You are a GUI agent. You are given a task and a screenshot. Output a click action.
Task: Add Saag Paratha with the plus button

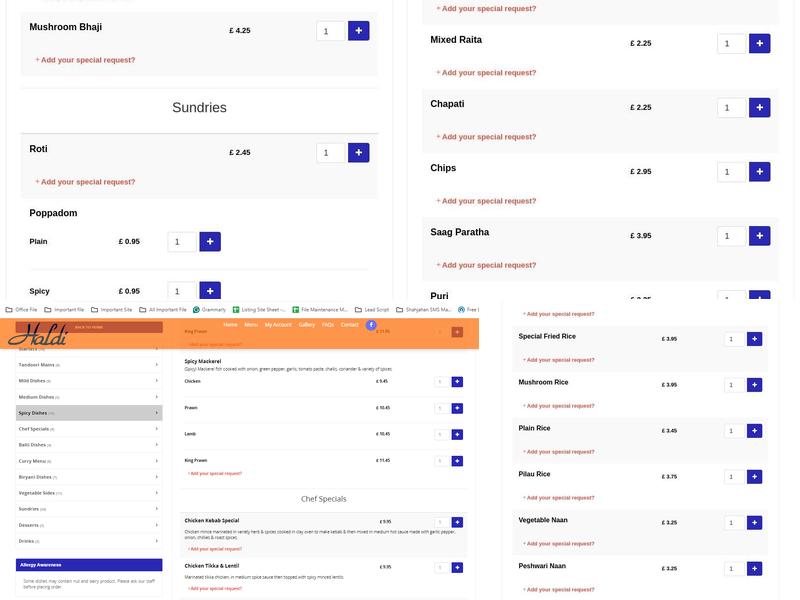(x=759, y=236)
